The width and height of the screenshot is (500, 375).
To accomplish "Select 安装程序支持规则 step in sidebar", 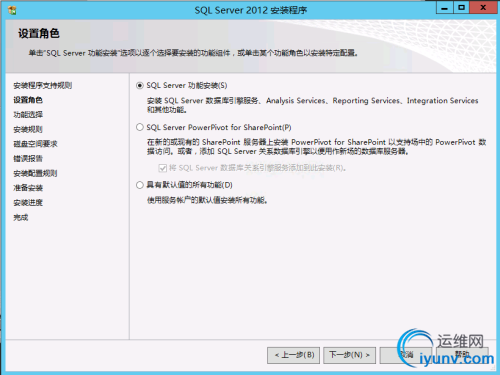I will click(x=43, y=85).
